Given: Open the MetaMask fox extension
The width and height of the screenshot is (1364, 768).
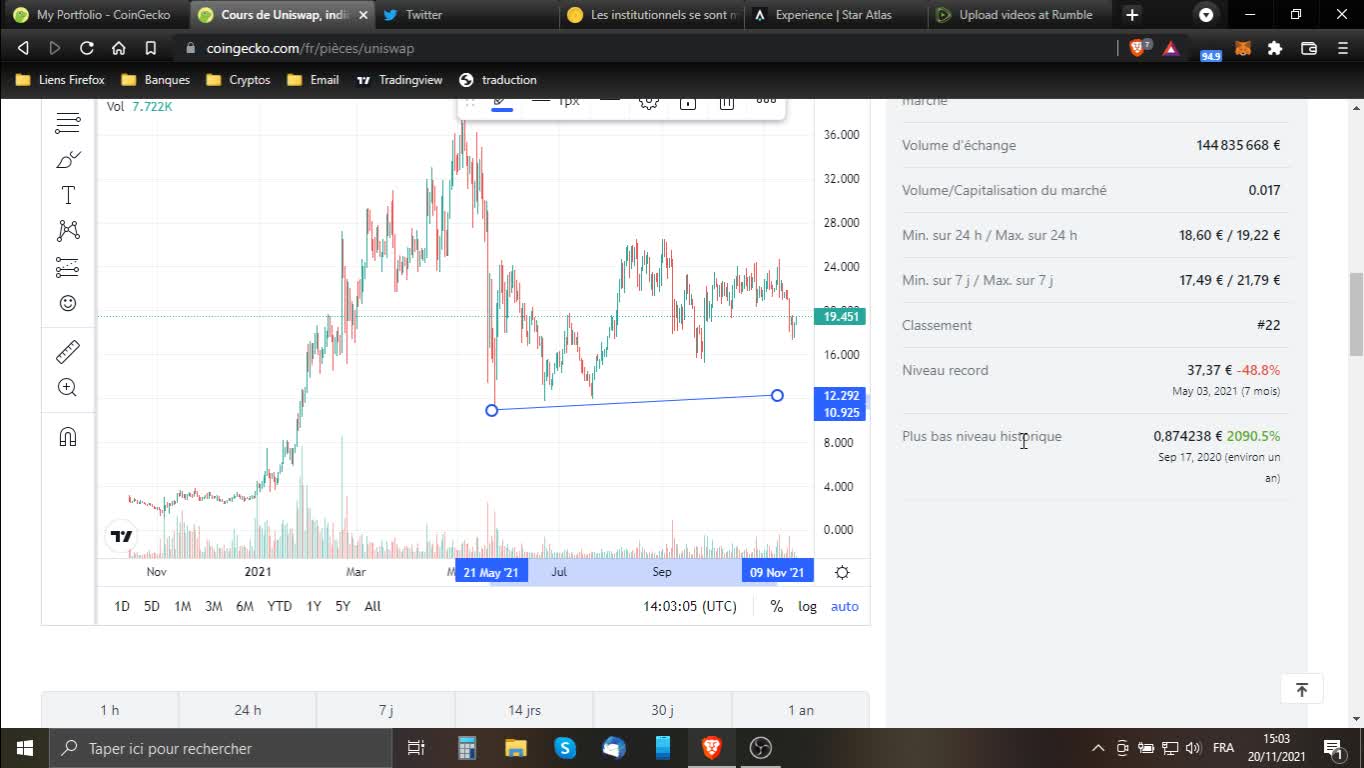Looking at the screenshot, I should (1243, 48).
